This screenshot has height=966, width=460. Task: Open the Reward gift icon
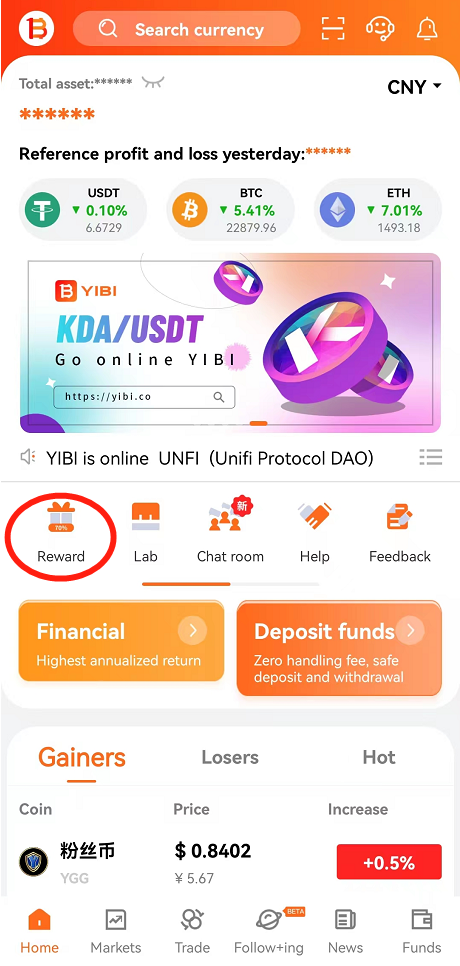[x=60, y=517]
